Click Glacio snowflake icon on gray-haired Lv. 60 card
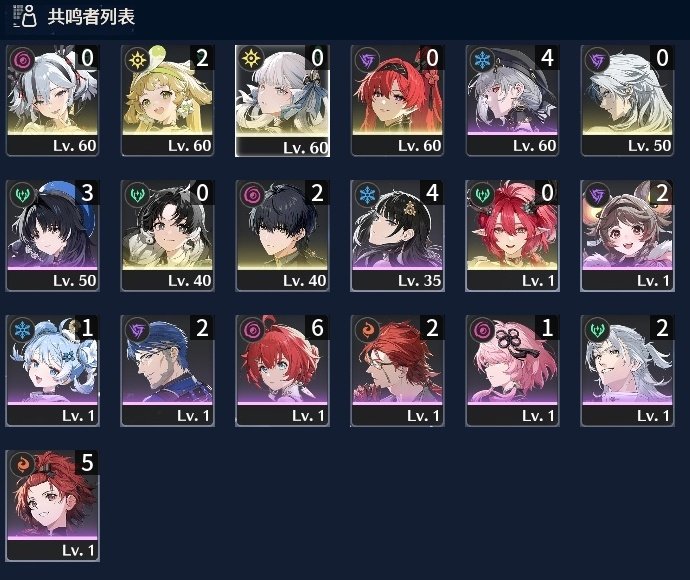690x580 pixels. [x=482, y=59]
